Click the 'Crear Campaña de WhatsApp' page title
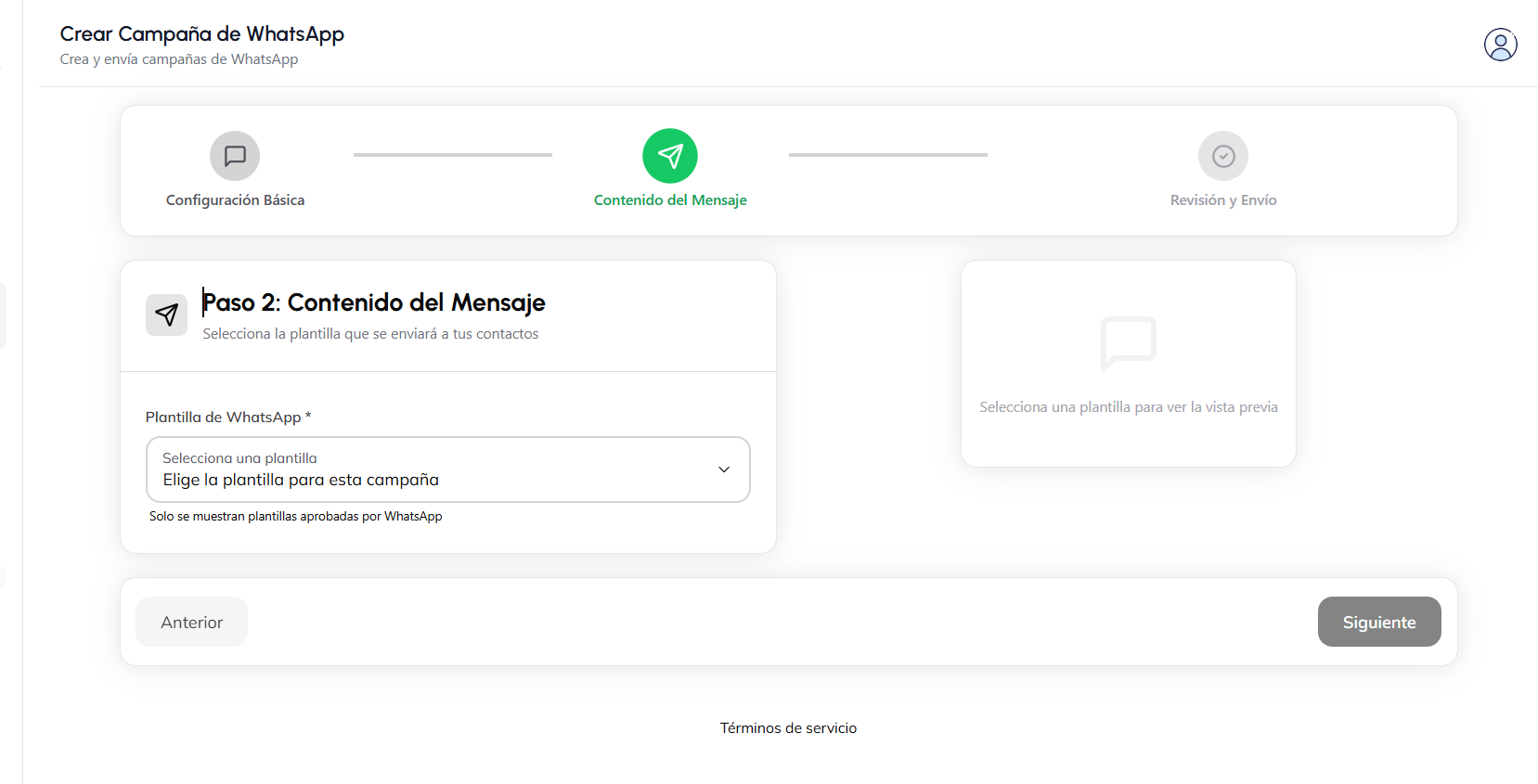 tap(202, 34)
